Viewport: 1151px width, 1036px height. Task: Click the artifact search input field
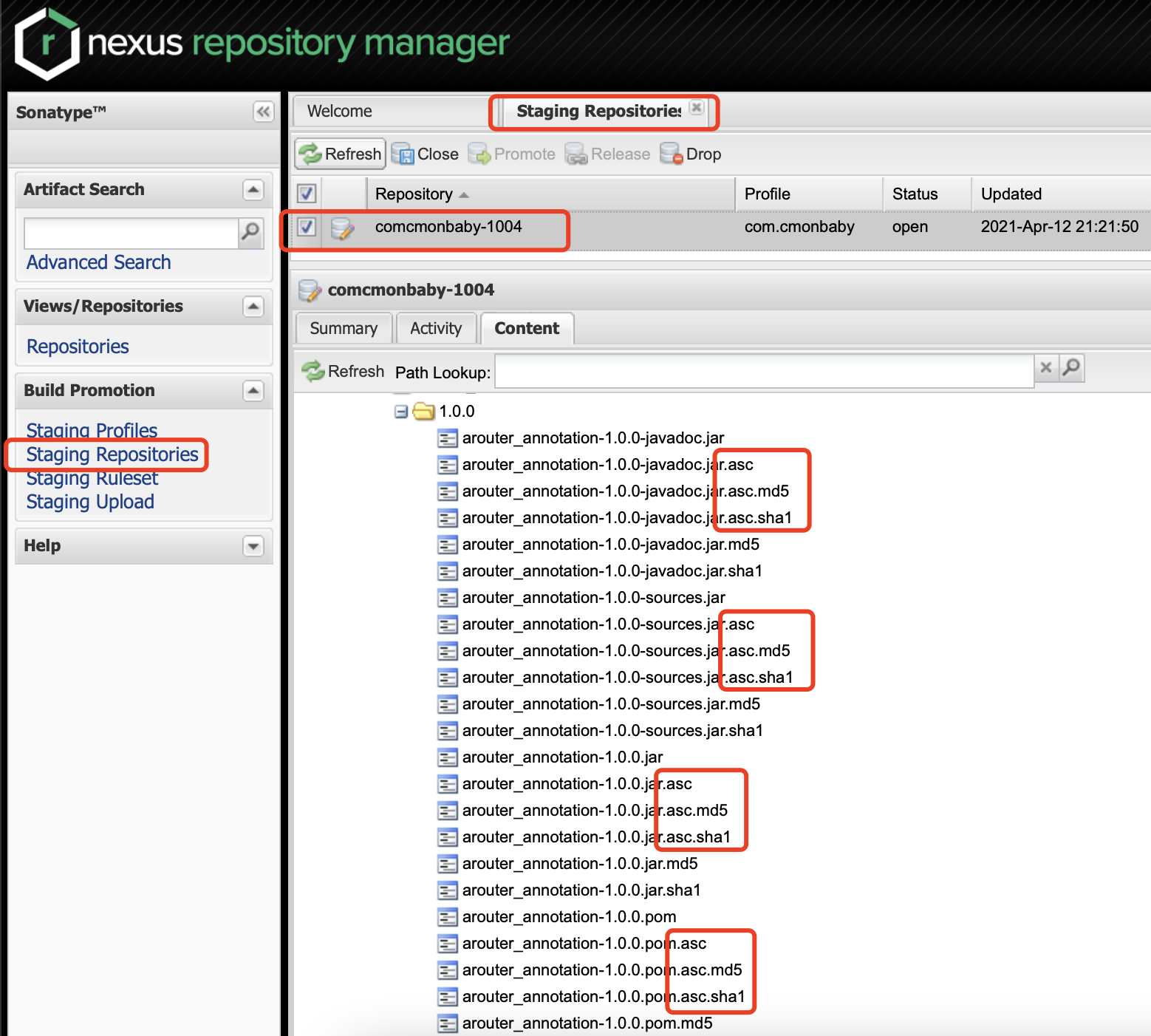coord(131,234)
